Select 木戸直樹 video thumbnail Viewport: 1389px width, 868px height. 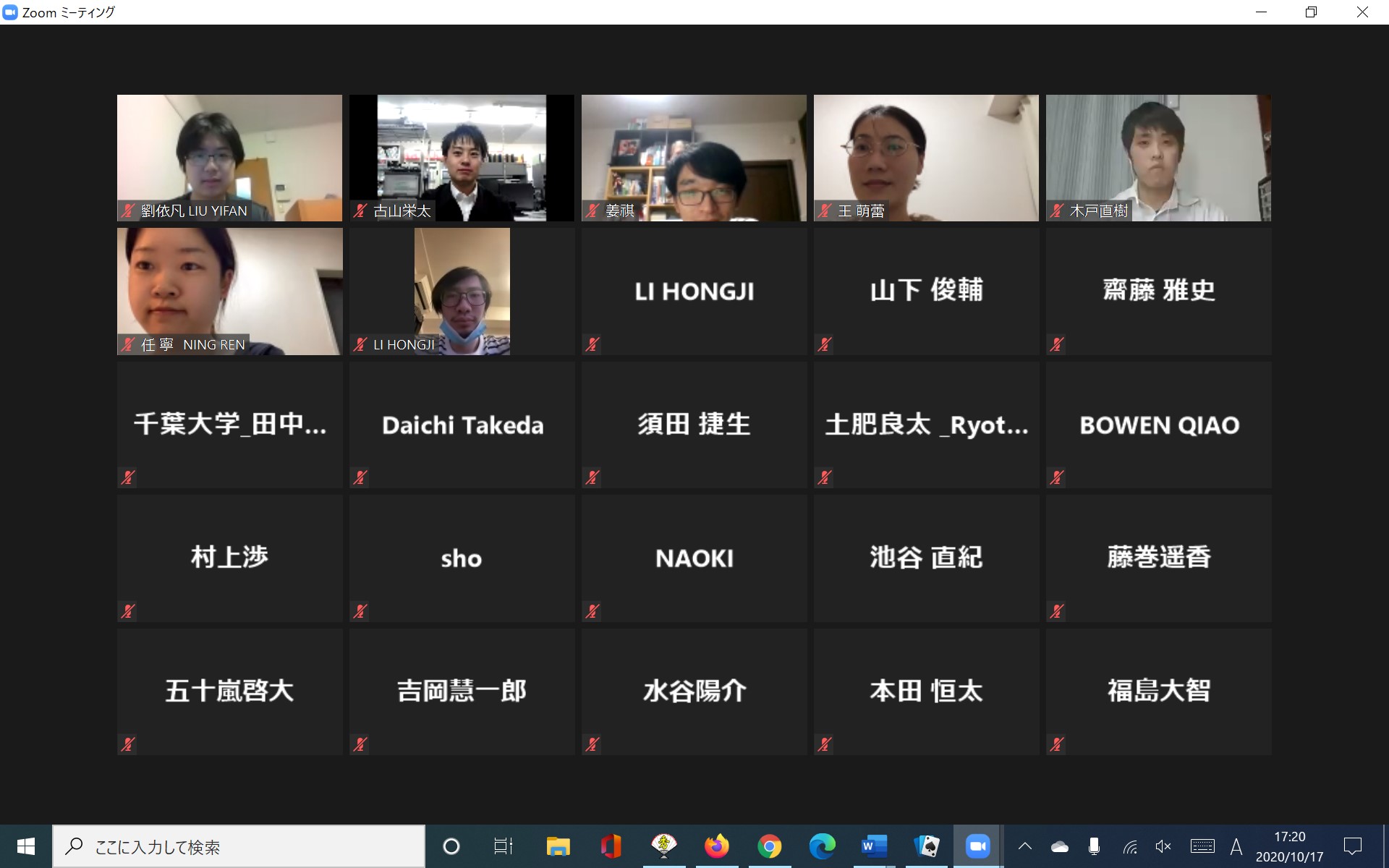(x=1158, y=158)
